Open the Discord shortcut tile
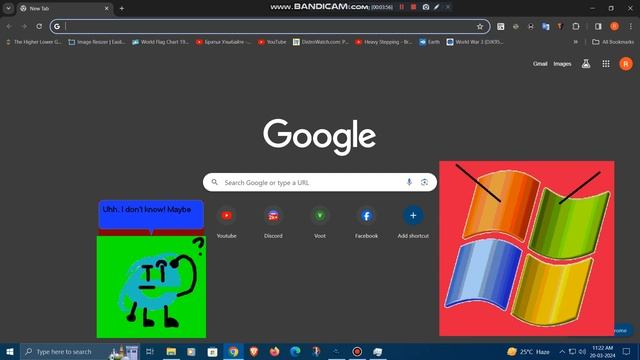 point(273,222)
